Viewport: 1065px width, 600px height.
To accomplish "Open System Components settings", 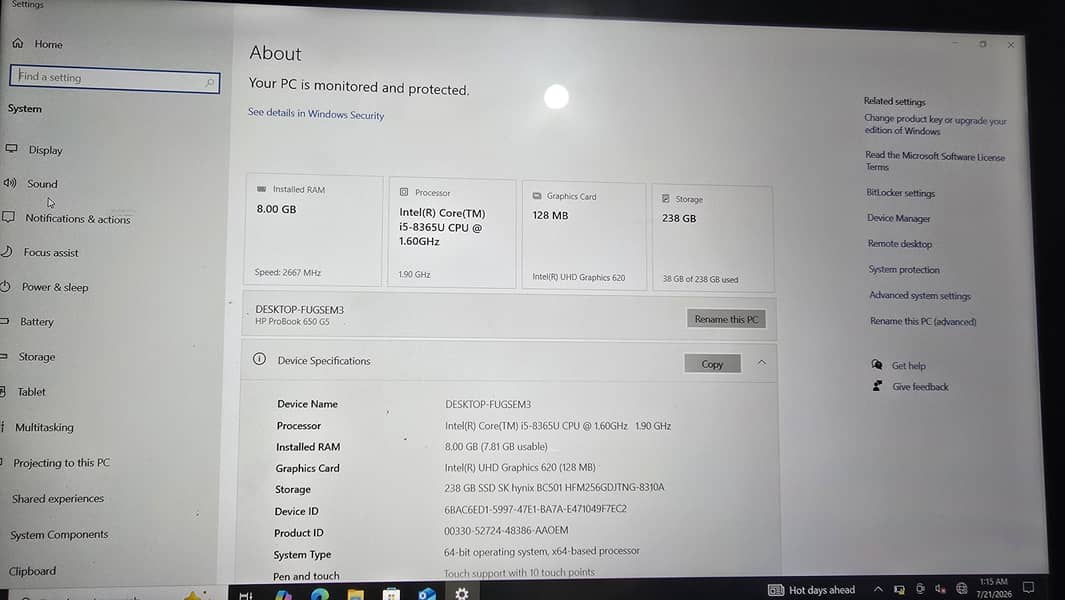I will (x=59, y=535).
